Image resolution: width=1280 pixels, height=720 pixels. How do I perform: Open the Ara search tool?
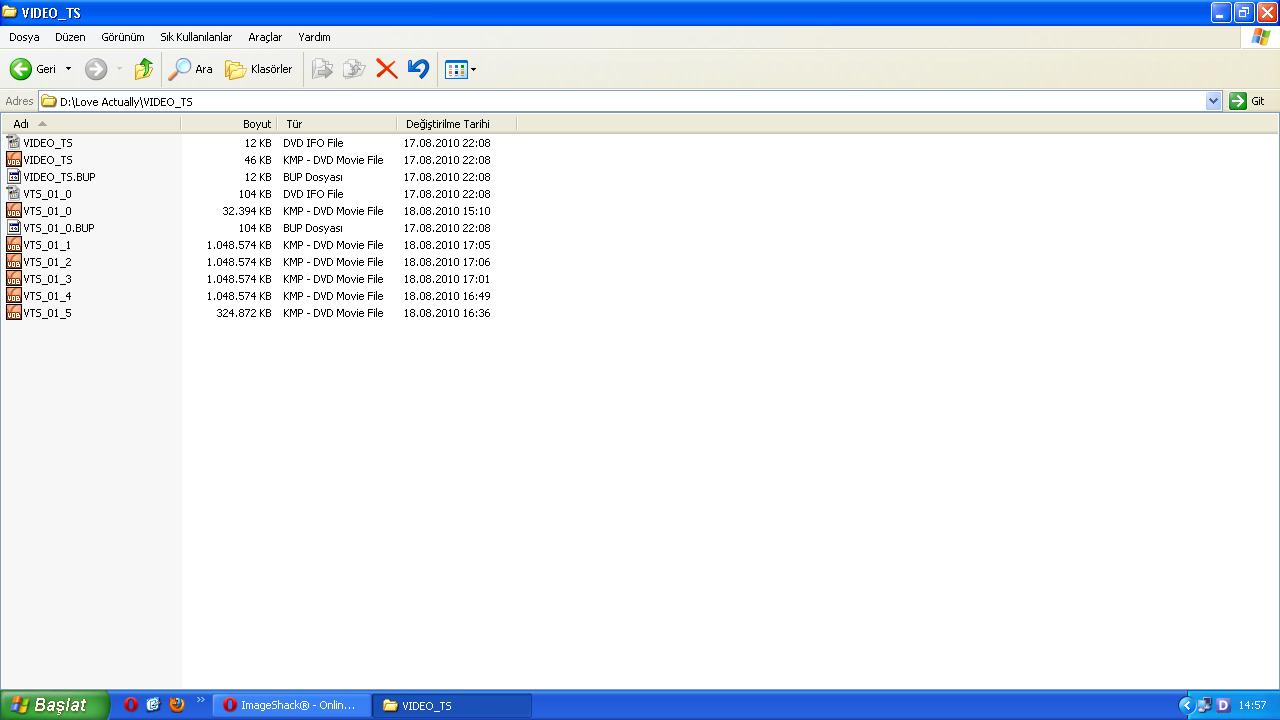(191, 69)
